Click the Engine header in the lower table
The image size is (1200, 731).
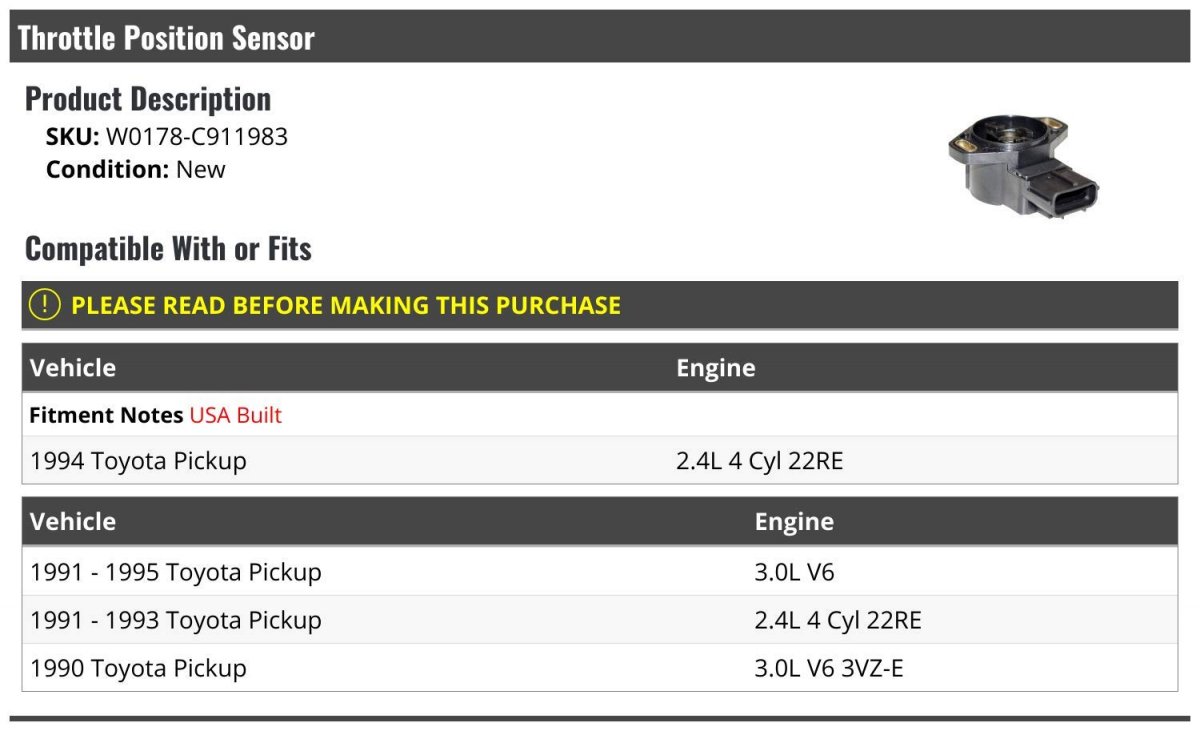tap(794, 522)
